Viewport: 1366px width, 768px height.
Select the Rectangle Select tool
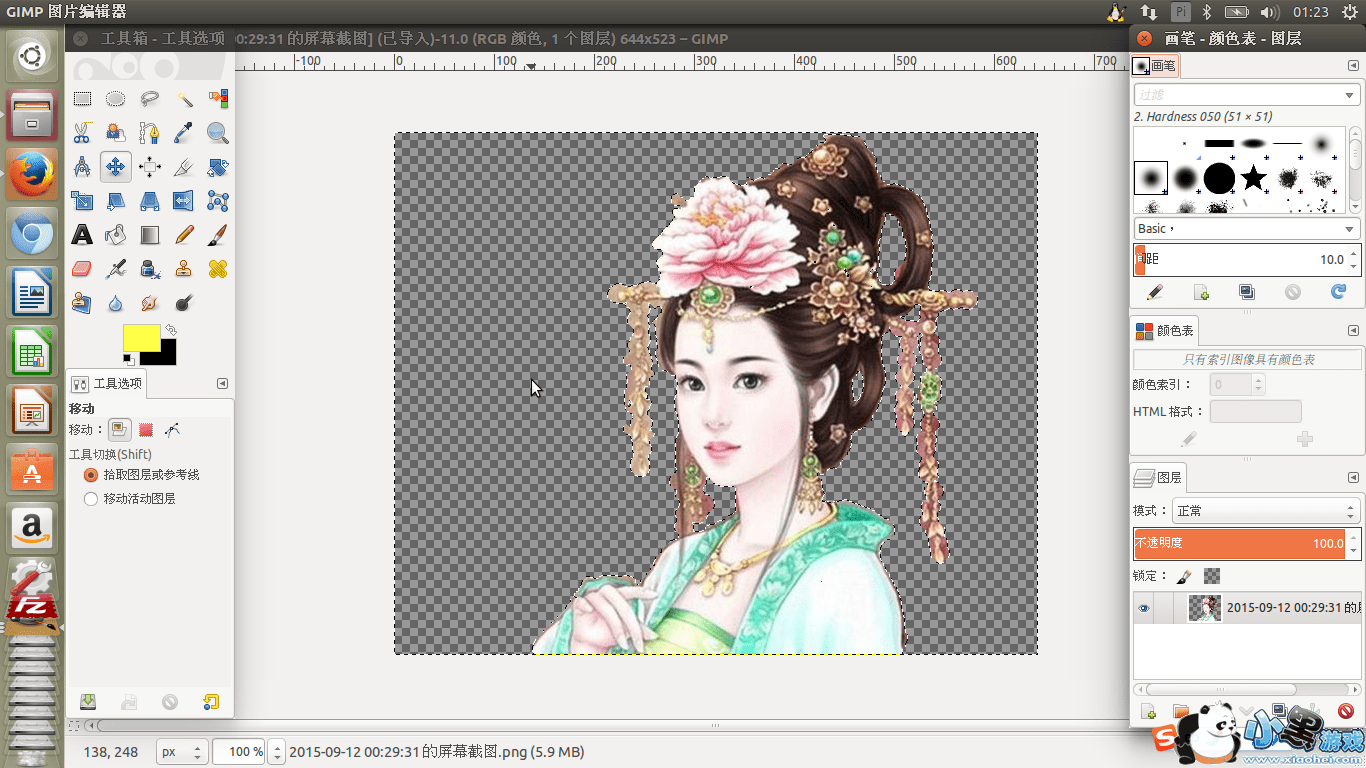click(82, 99)
